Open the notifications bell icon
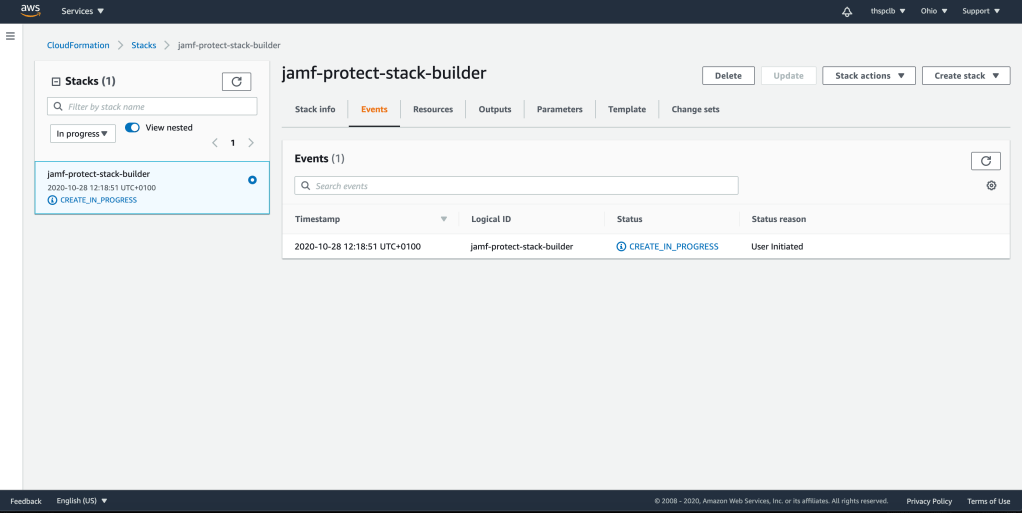The height and width of the screenshot is (513, 1022). 847,11
